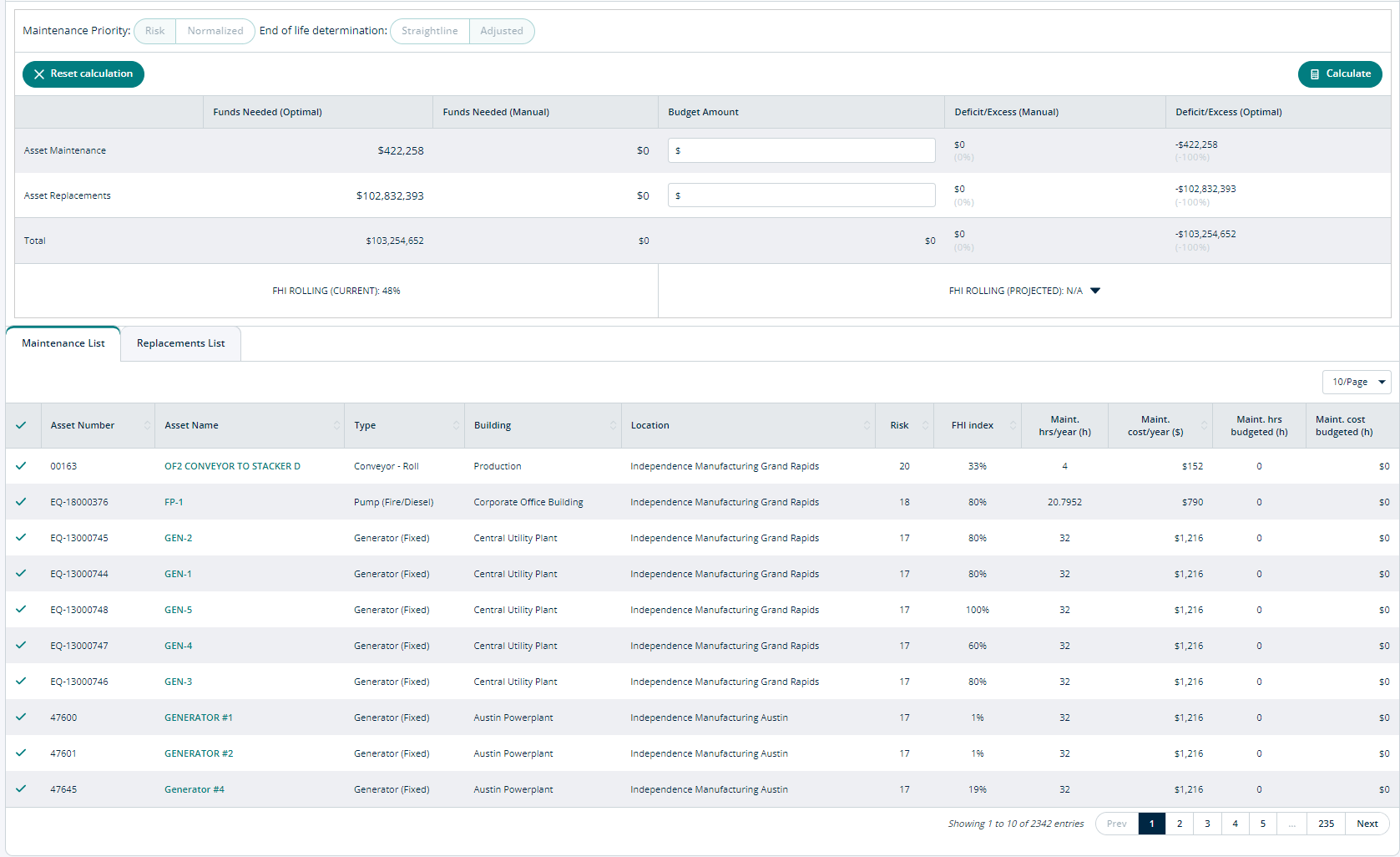Select Risk maintenance priority option
Screen dimensions: 1400x857
(x=155, y=31)
